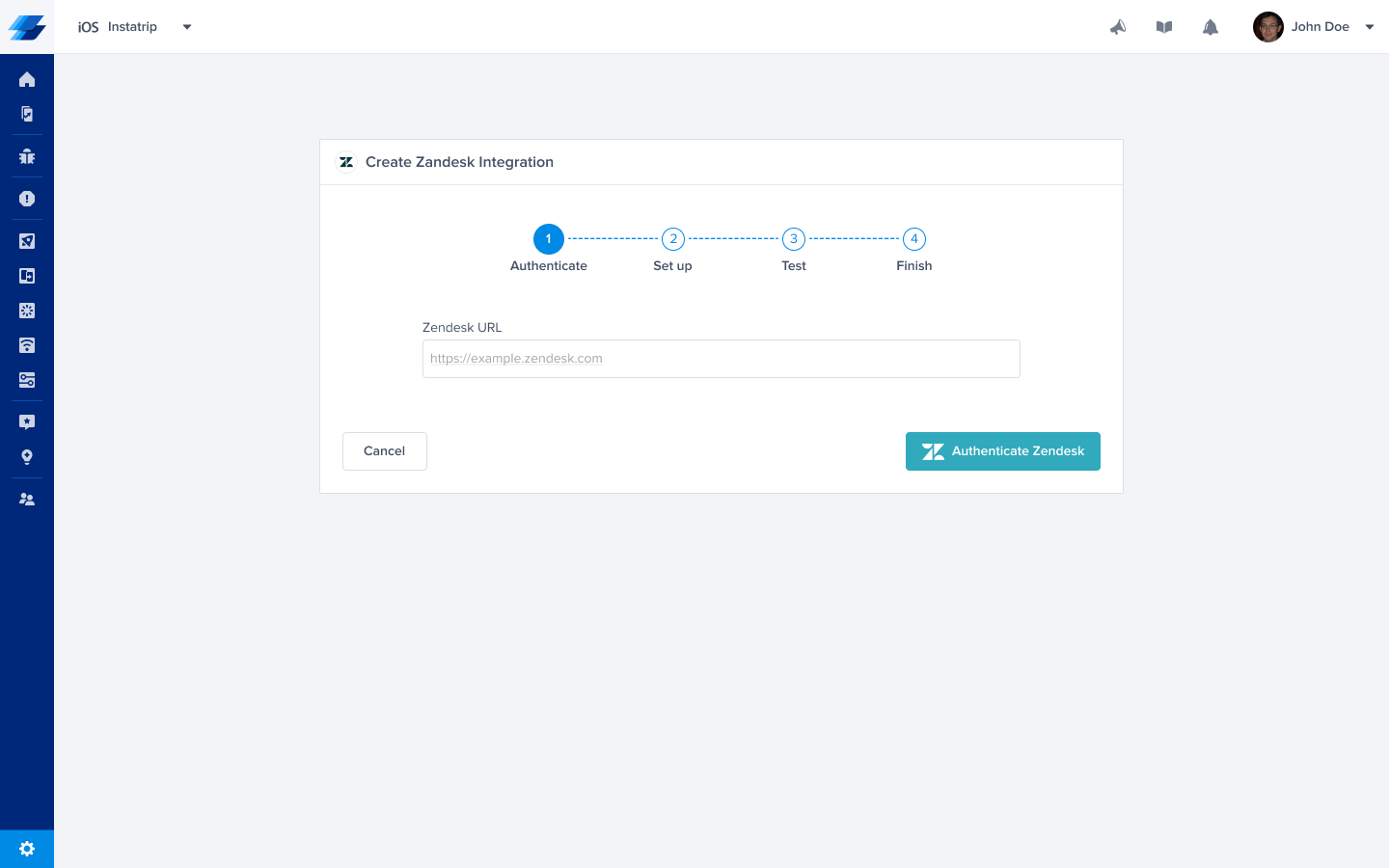Open the sidebar document-with-arrow icon
The image size is (1389, 868).
point(27,114)
